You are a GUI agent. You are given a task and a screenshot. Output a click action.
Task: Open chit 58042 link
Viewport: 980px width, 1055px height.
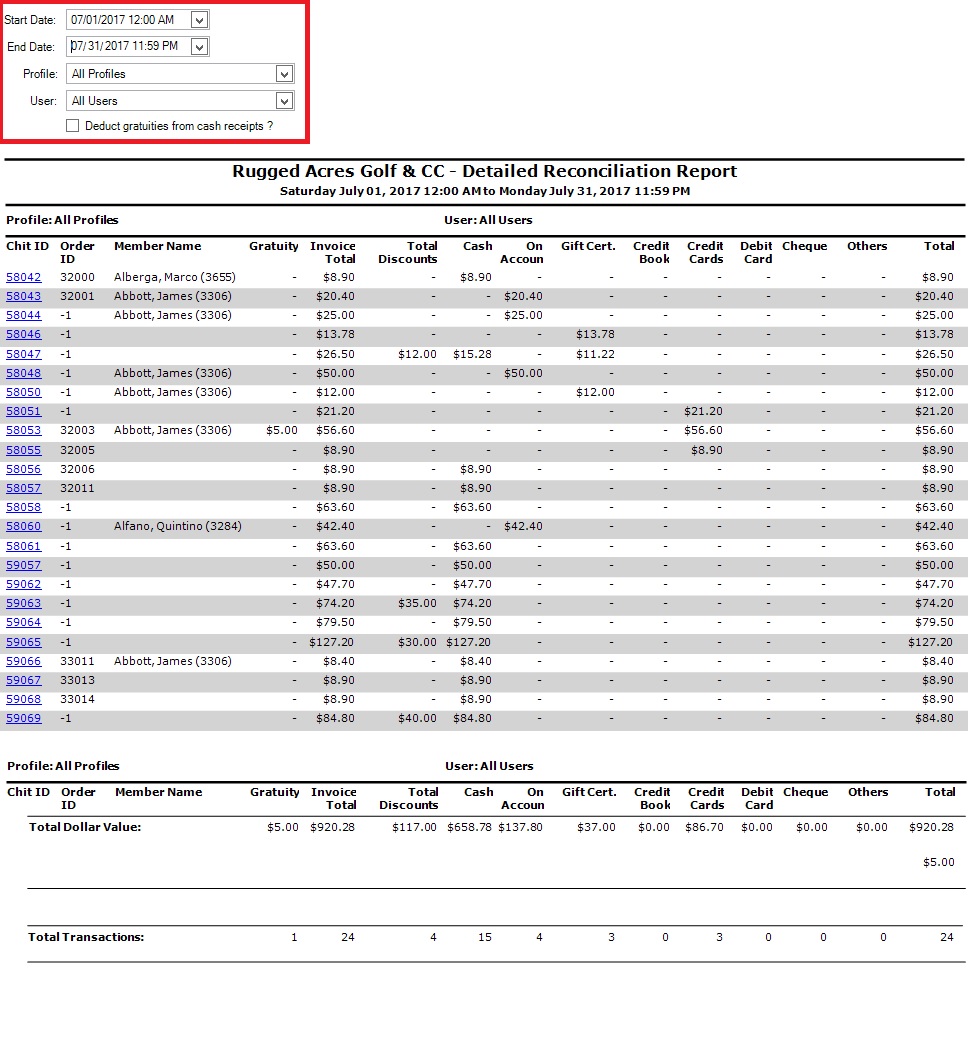point(24,277)
